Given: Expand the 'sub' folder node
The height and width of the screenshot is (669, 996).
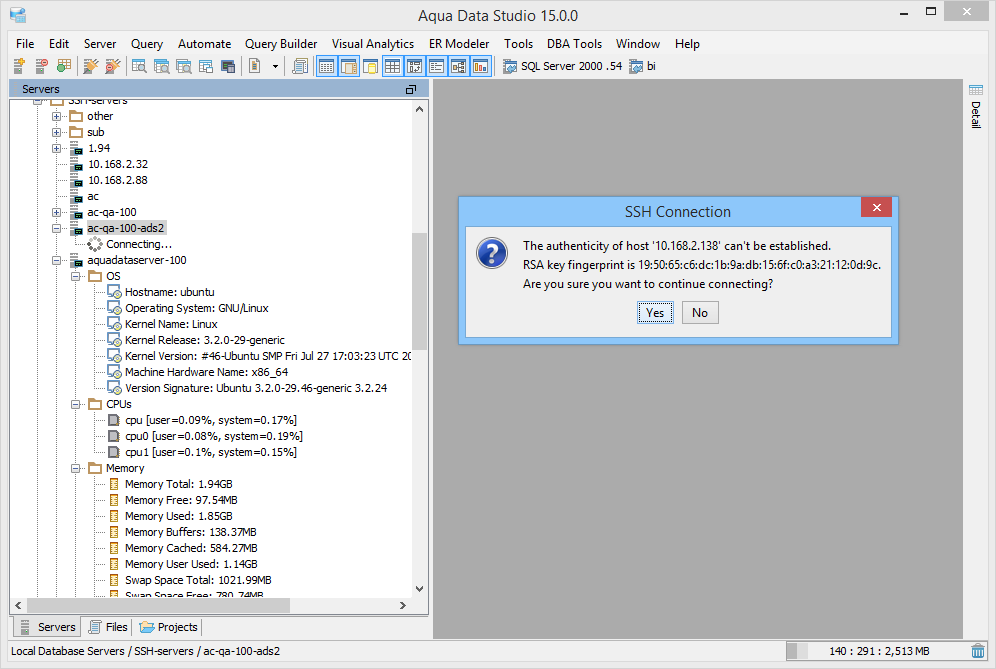Looking at the screenshot, I should 57,132.
